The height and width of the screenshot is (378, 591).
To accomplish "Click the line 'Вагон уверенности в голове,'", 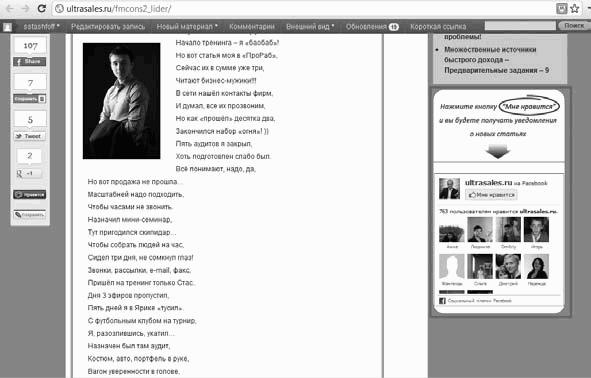I will pyautogui.click(x=133, y=371).
